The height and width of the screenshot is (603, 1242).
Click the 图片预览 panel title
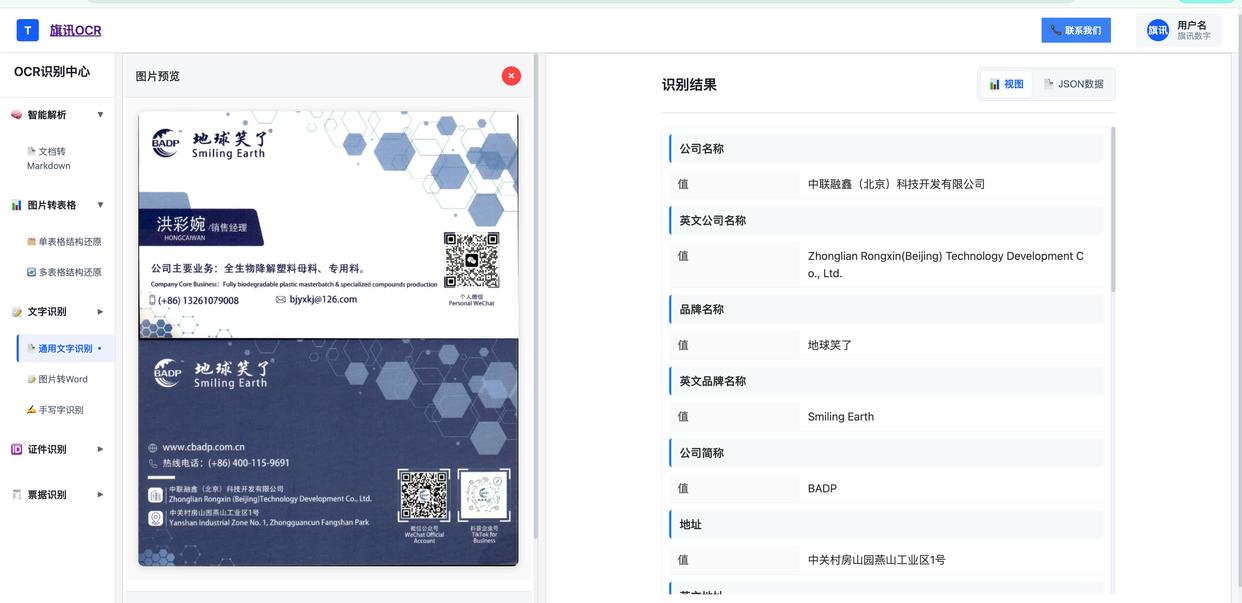[x=158, y=76]
